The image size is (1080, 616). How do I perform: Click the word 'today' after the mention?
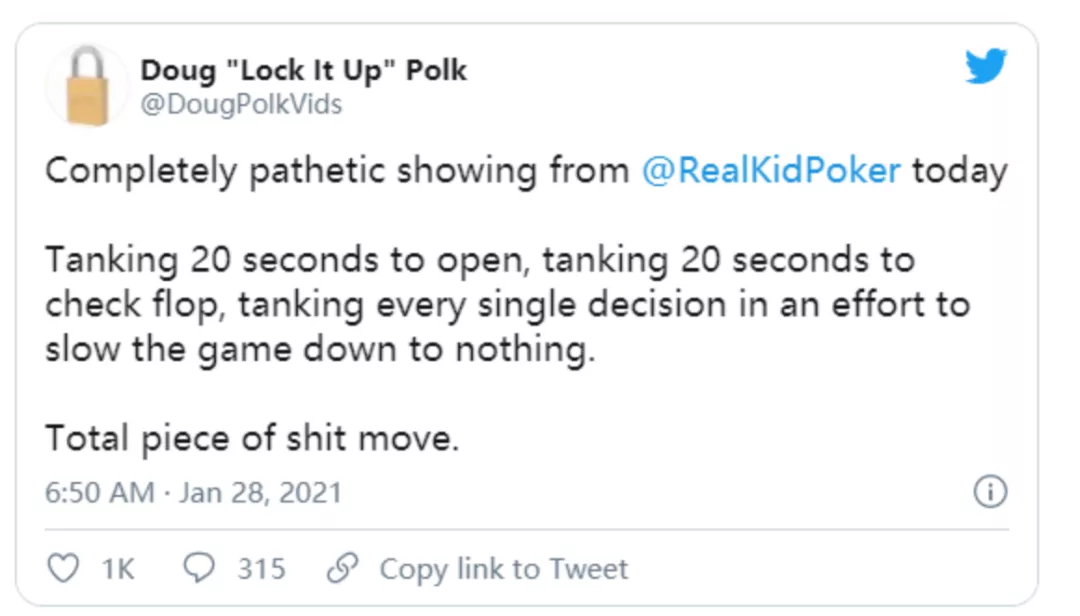pyautogui.click(x=959, y=170)
